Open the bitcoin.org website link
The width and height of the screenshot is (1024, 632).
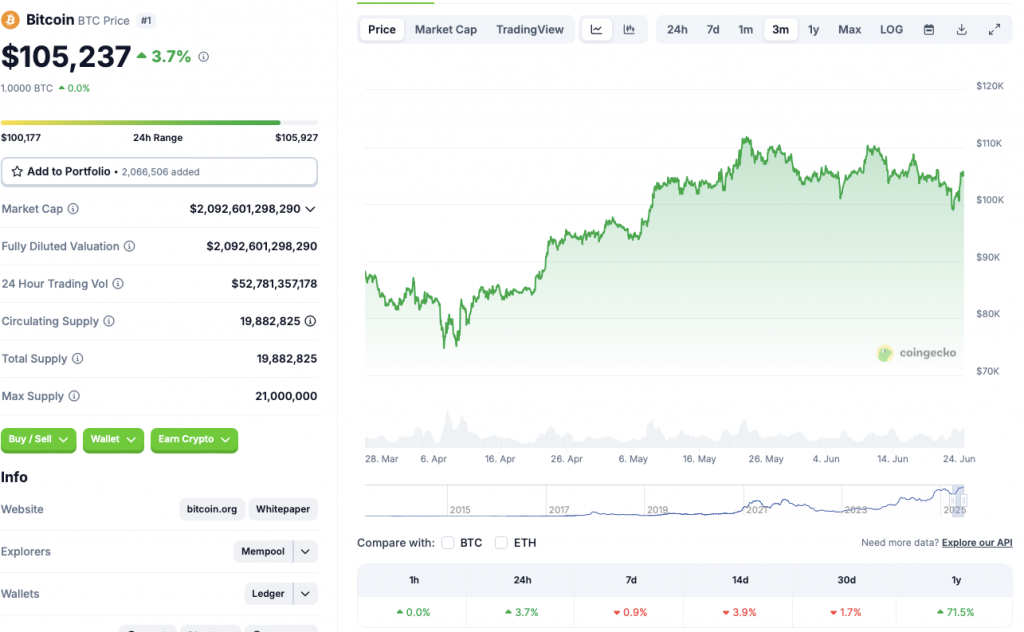point(212,509)
